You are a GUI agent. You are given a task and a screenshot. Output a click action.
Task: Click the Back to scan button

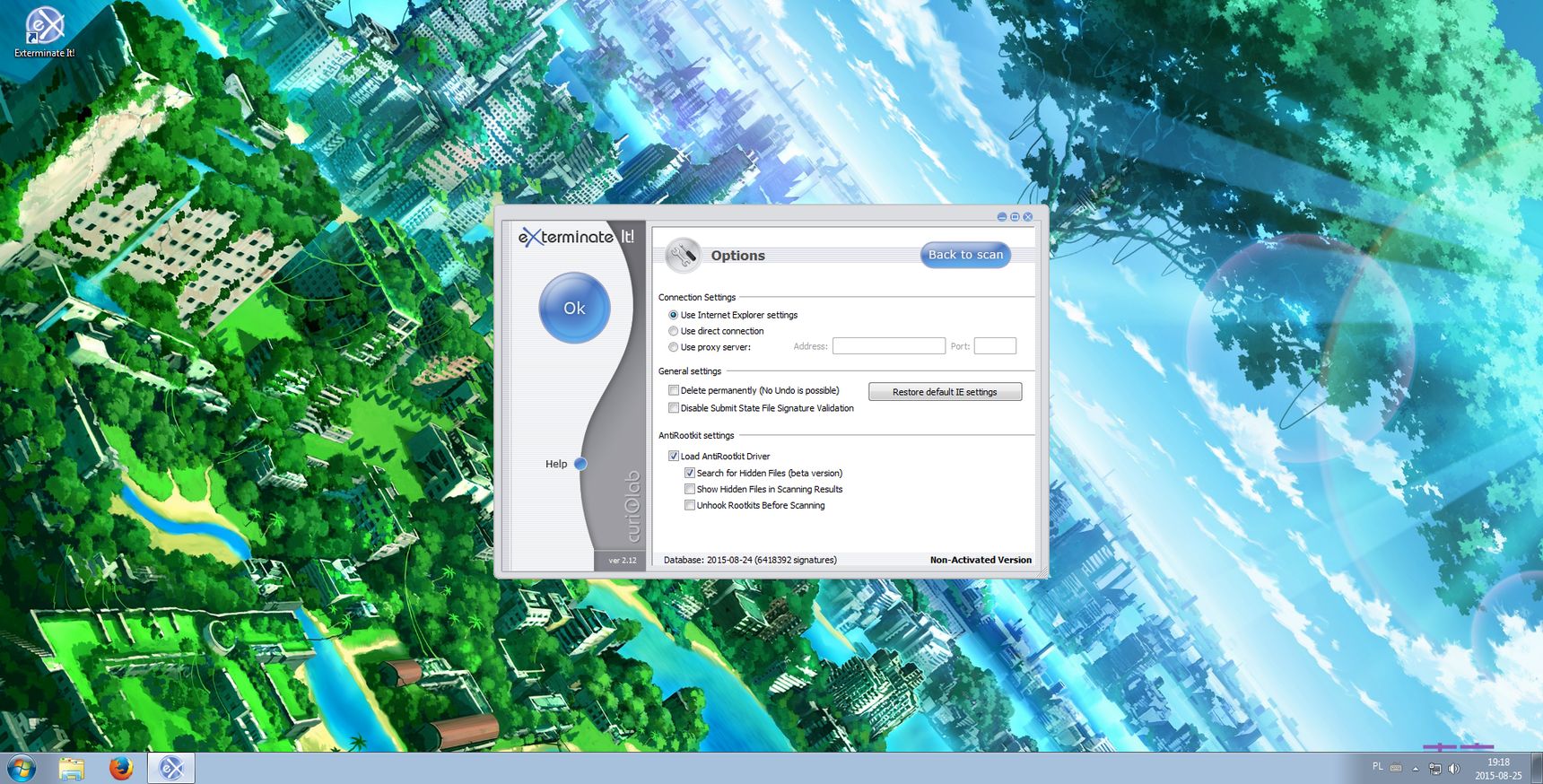tap(965, 255)
